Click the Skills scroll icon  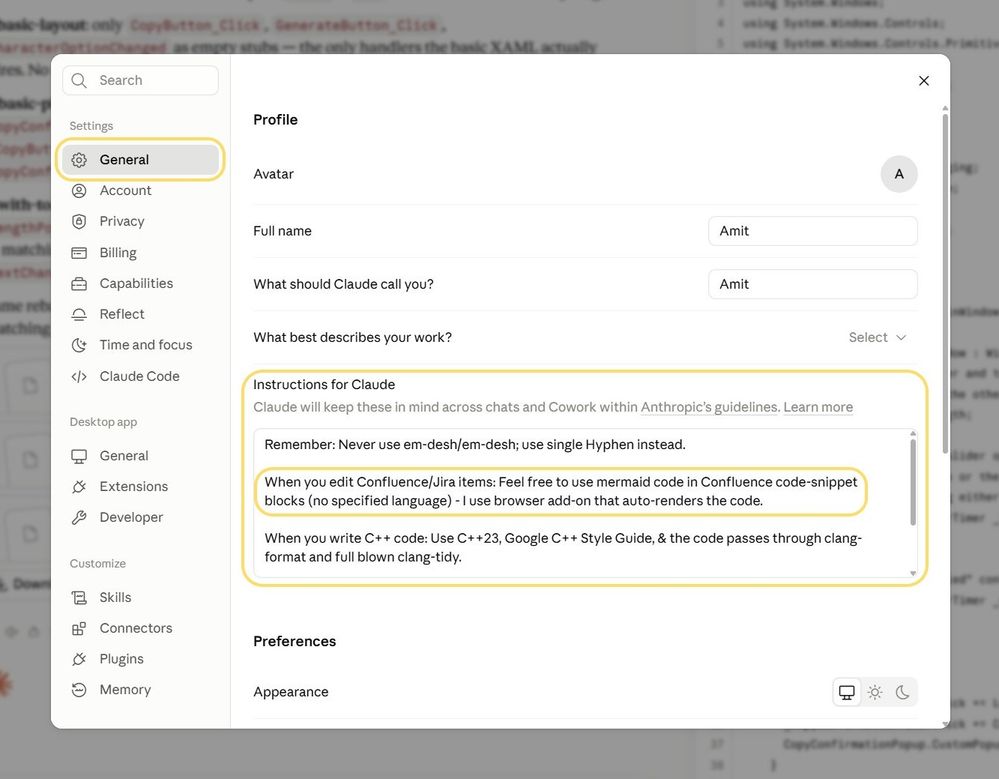point(79,597)
